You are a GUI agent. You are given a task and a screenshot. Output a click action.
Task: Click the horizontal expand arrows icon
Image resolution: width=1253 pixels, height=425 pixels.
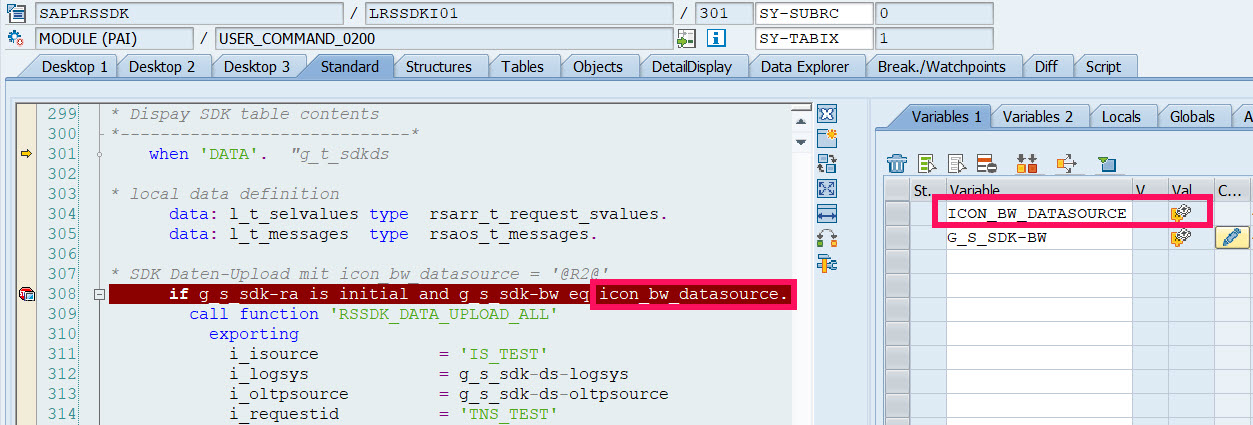coord(826,213)
